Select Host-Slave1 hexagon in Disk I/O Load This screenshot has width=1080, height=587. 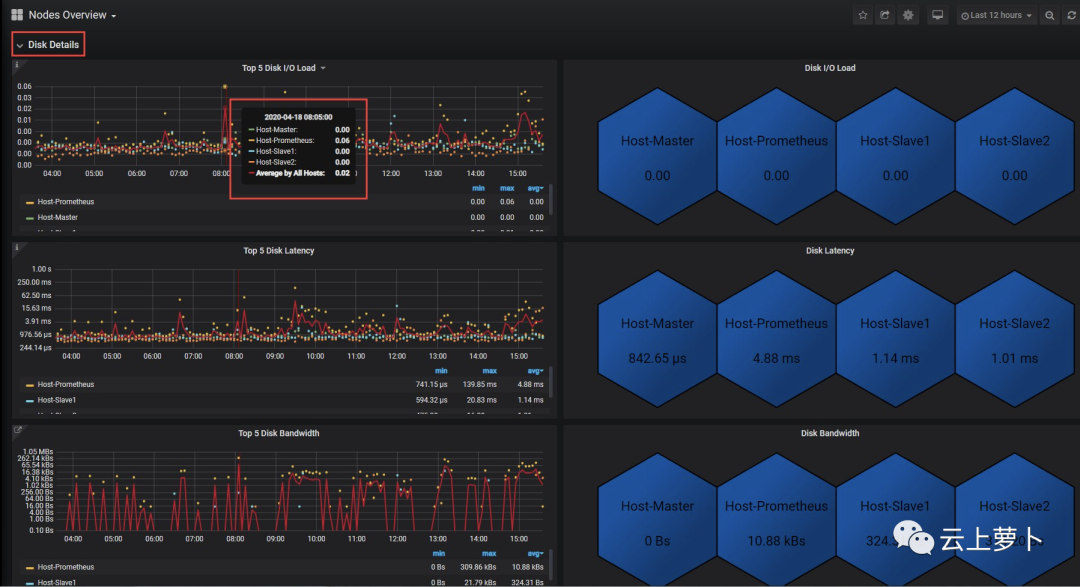895,156
